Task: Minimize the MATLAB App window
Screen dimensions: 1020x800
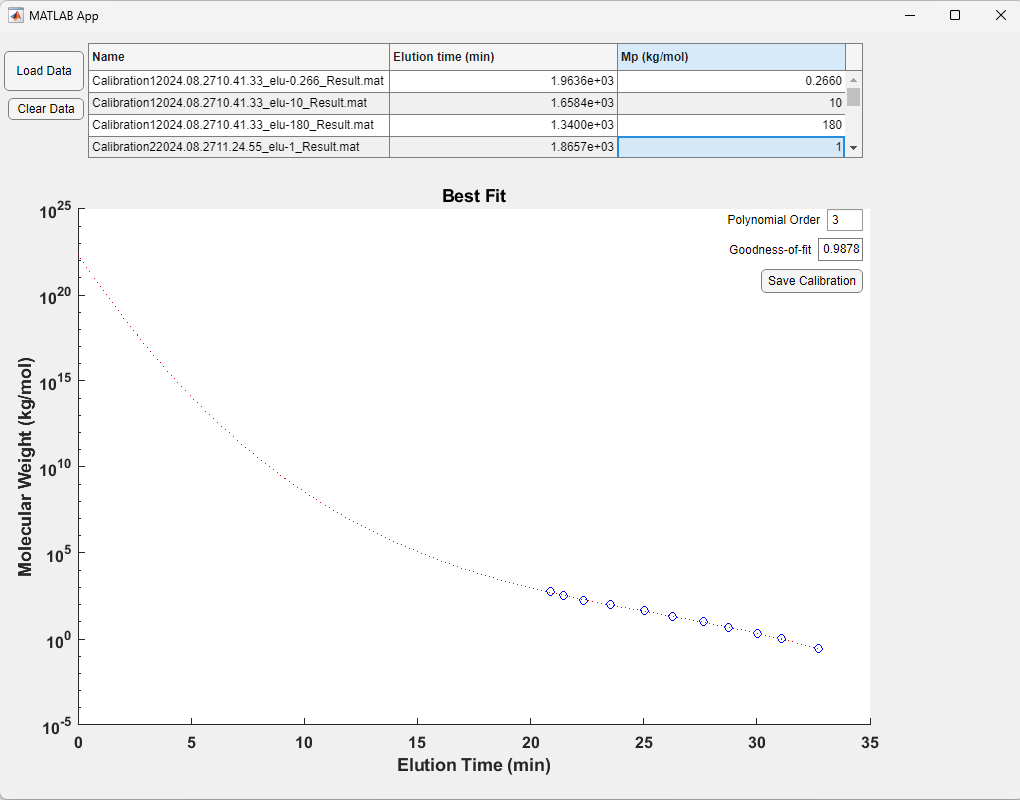Action: 910,15
